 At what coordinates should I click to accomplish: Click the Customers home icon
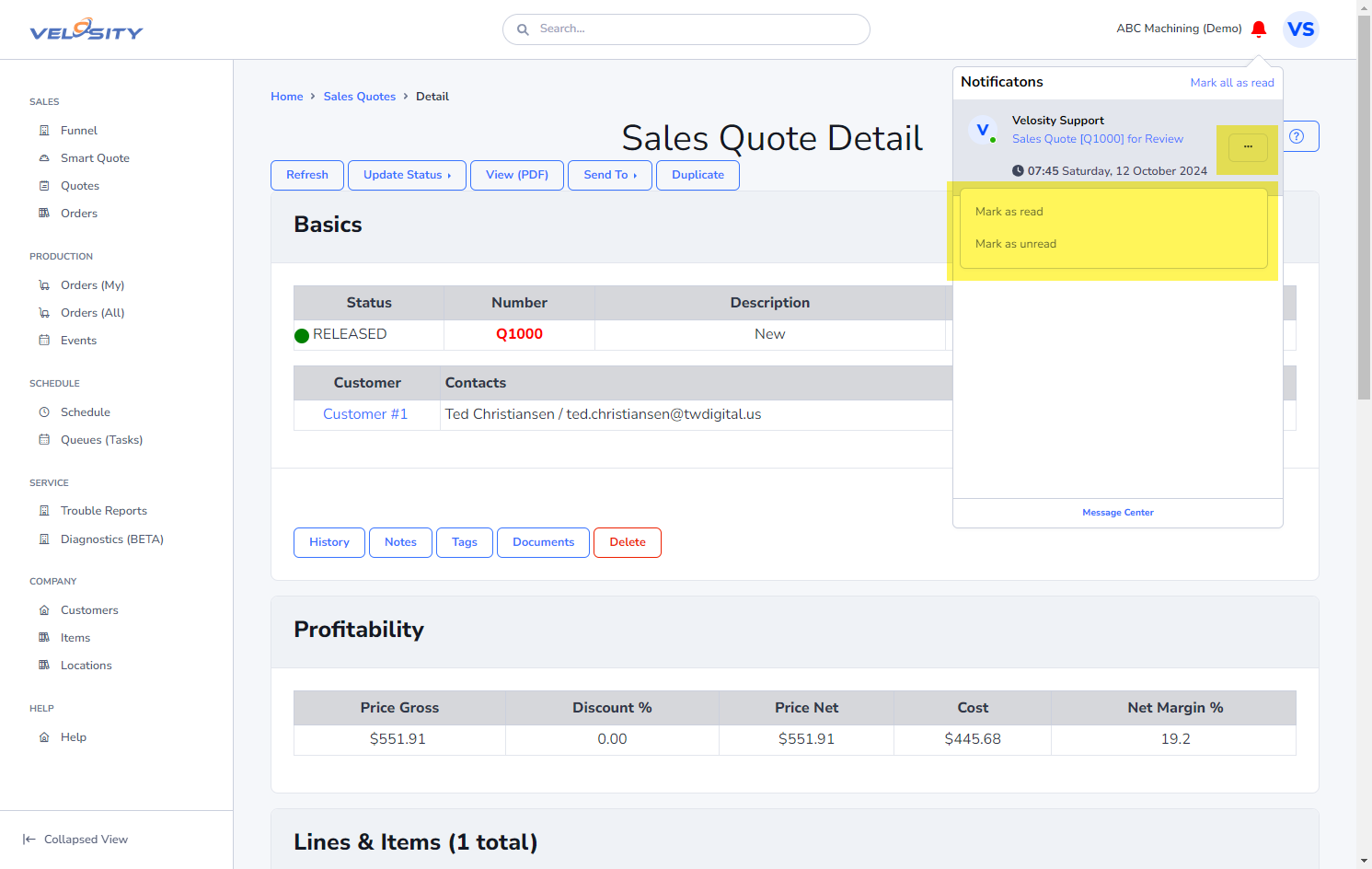pos(44,610)
